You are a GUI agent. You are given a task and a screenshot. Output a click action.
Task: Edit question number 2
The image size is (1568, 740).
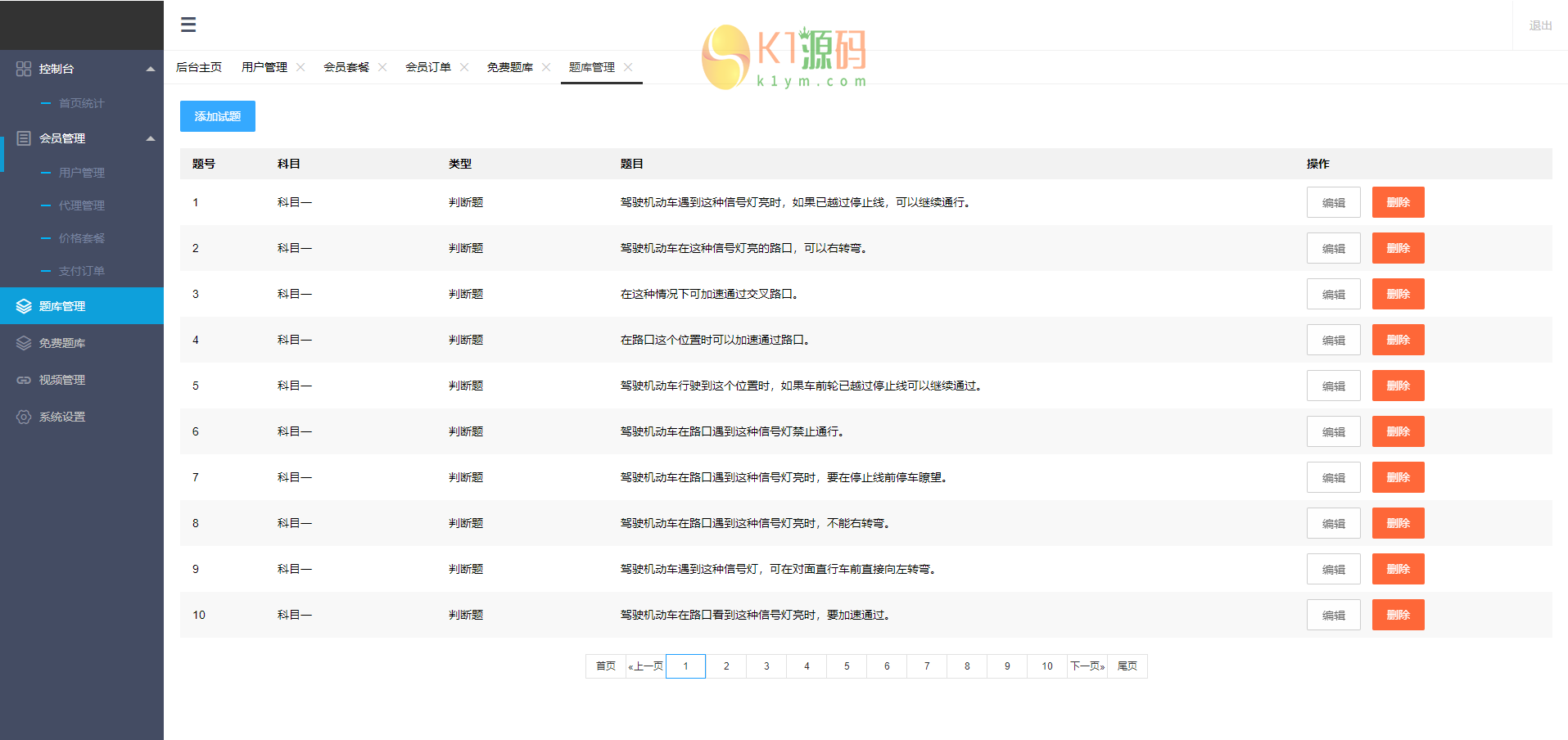1334,248
